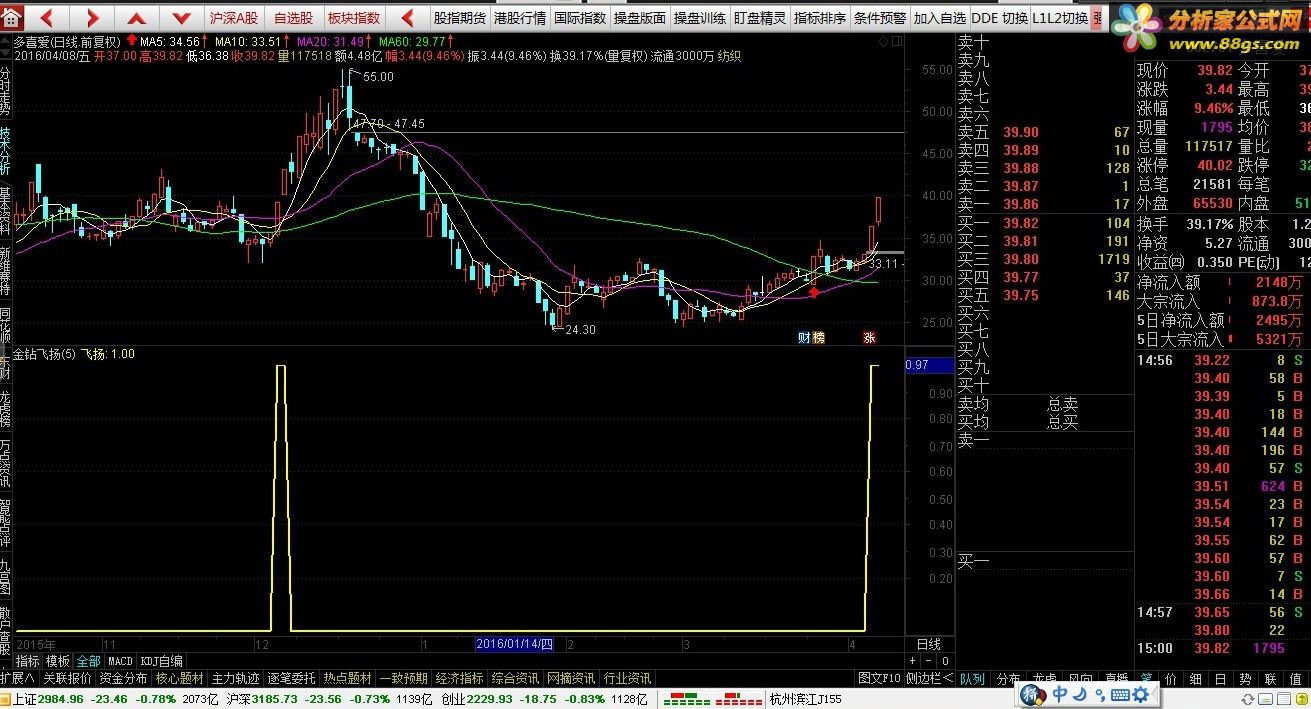Viewport: 1311px width, 709px height.
Task: Open the 关联报价 bottom tab
Action: 67,678
